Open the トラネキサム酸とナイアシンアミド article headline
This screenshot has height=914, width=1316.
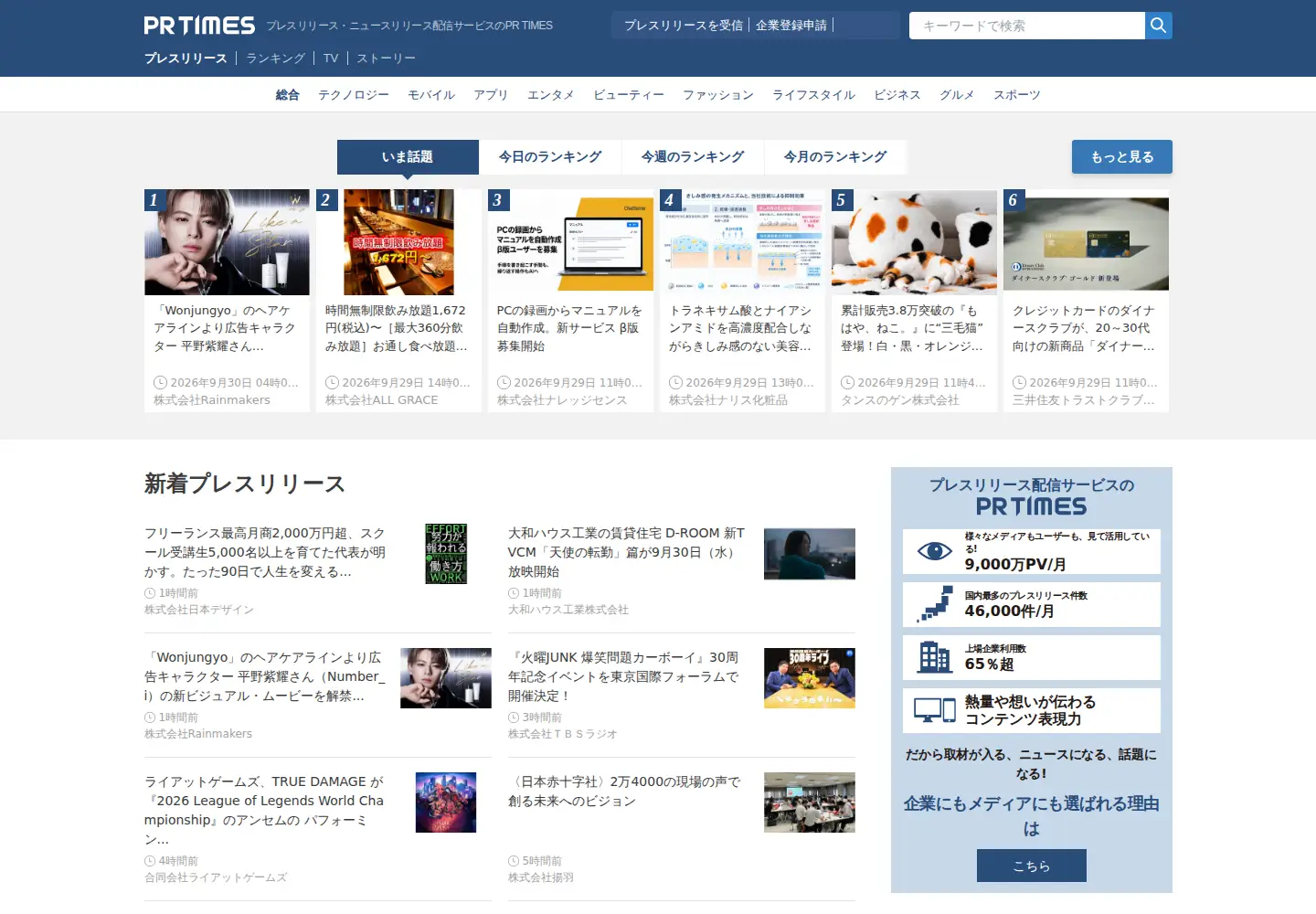[742, 328]
